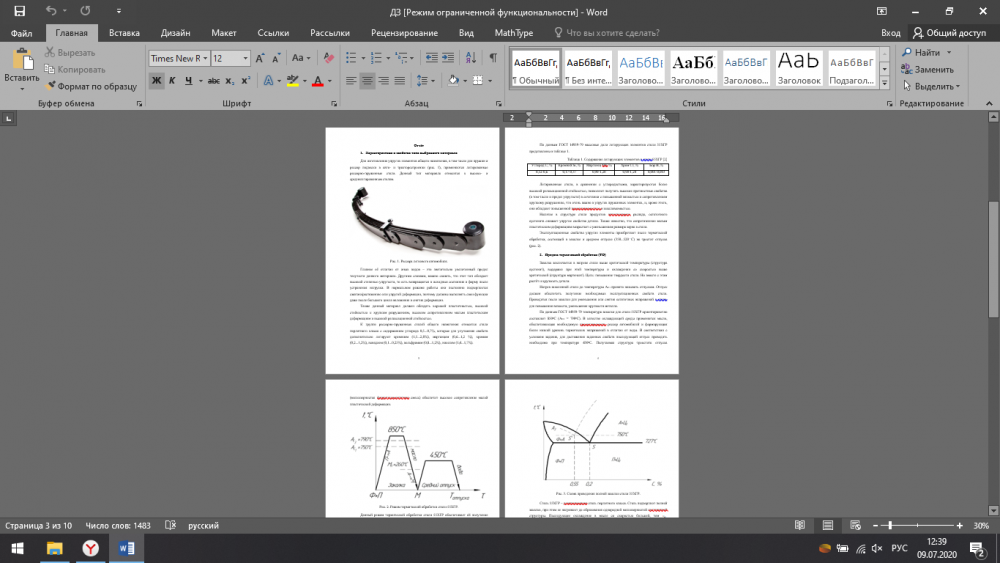Click the subscript formatting icon
This screenshot has height=563, width=1000.
[x=228, y=81]
